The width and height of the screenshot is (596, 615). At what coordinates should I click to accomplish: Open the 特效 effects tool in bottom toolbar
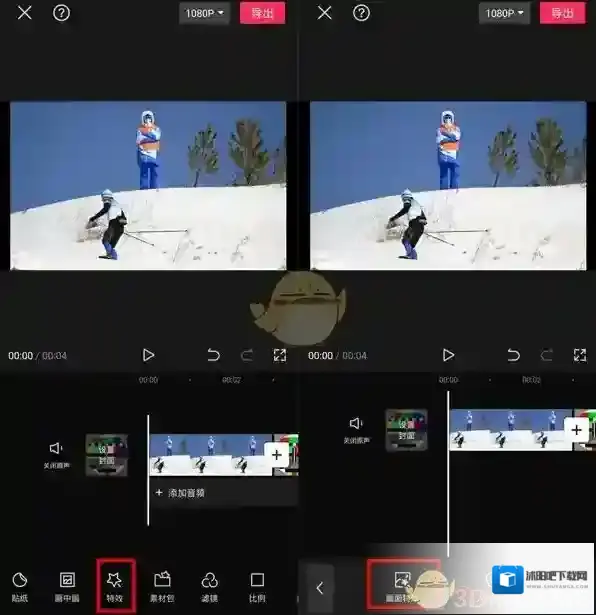click(115, 587)
